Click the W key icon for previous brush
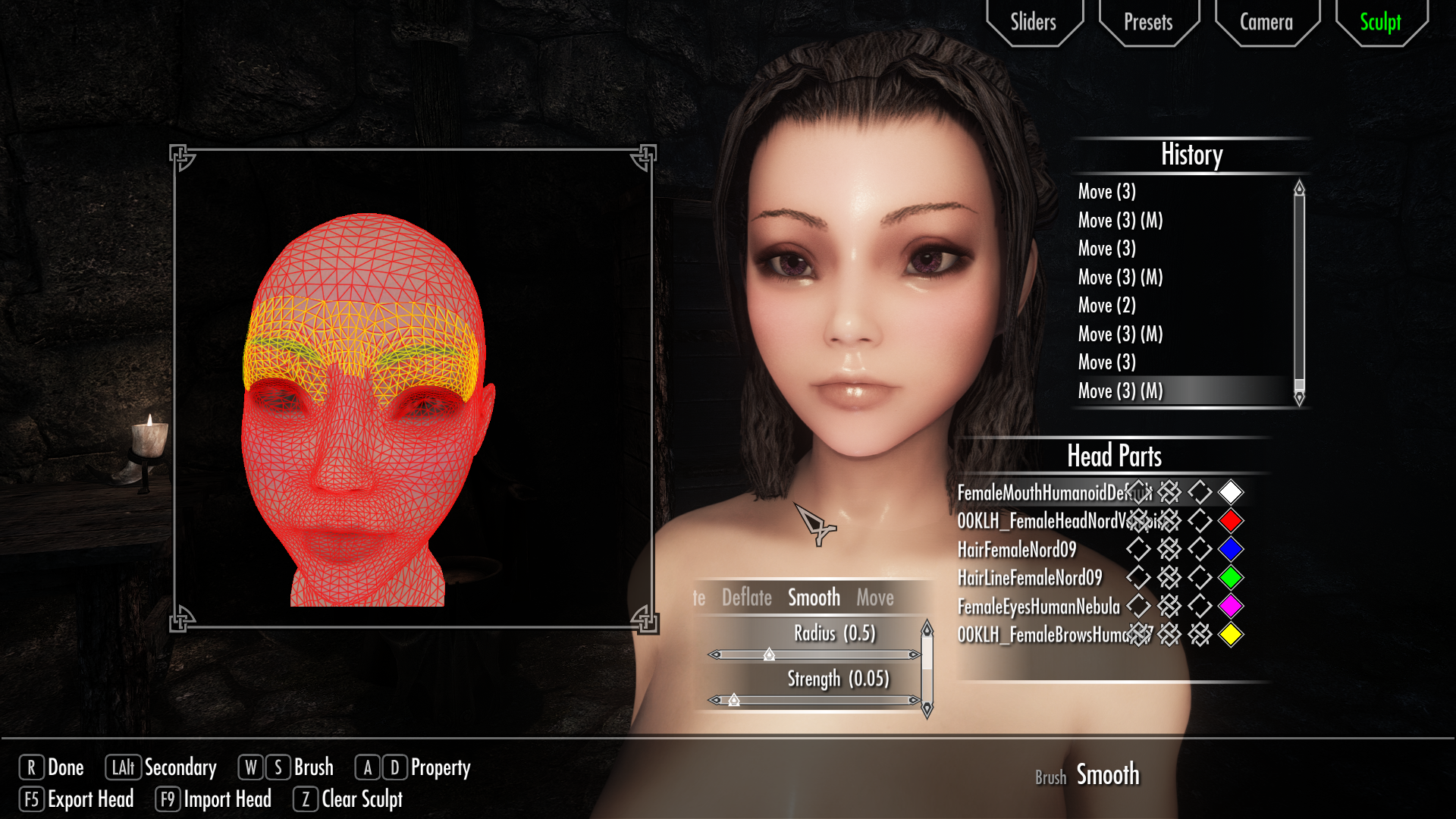Screen dimensions: 1456x819 click(251, 767)
